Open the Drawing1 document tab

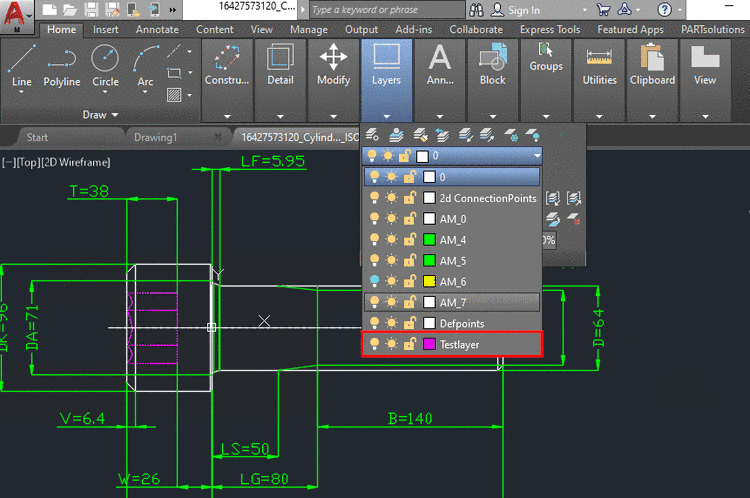(156, 137)
